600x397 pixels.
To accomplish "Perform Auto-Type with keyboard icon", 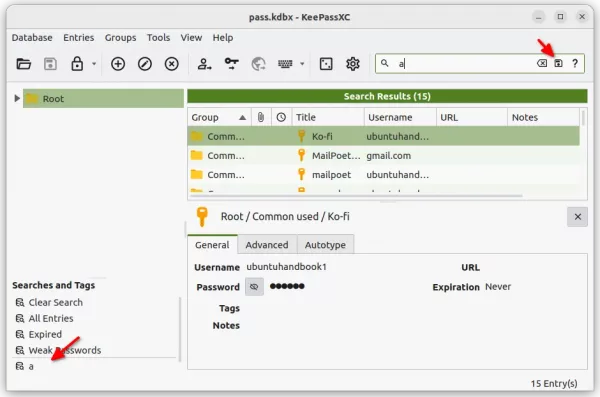I will pos(285,64).
